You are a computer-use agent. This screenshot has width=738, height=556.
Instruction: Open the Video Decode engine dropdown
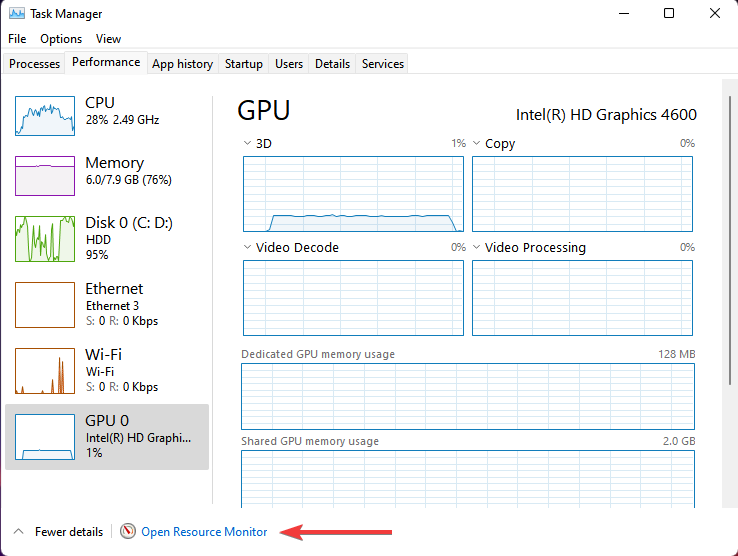[249, 248]
